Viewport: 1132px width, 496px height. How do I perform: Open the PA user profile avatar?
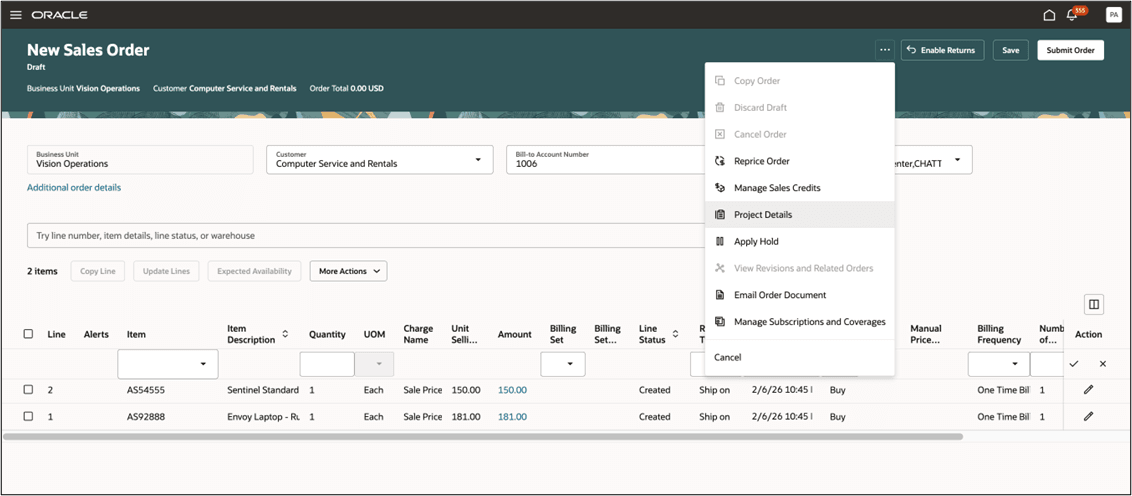point(1113,14)
